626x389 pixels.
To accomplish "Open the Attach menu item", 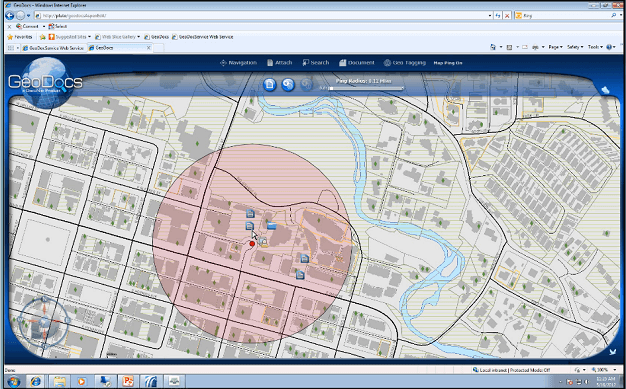I will pos(279,63).
